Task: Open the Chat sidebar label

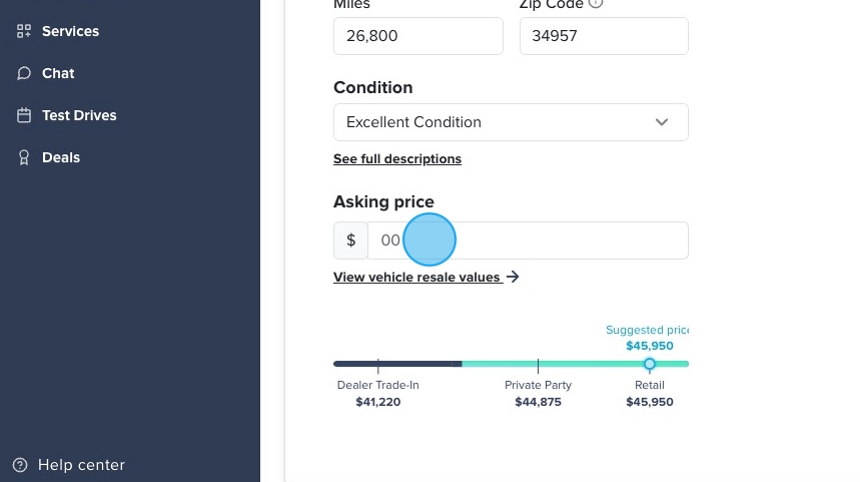Action: point(58,73)
